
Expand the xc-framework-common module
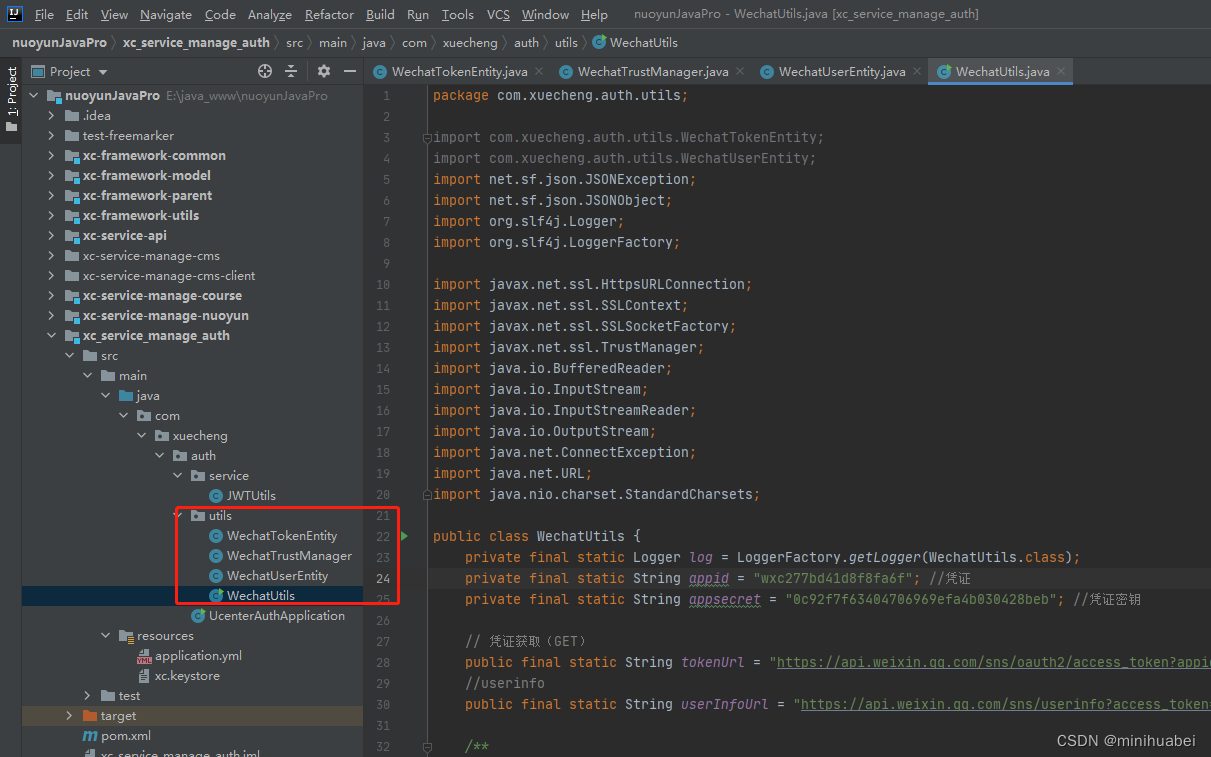coord(52,156)
